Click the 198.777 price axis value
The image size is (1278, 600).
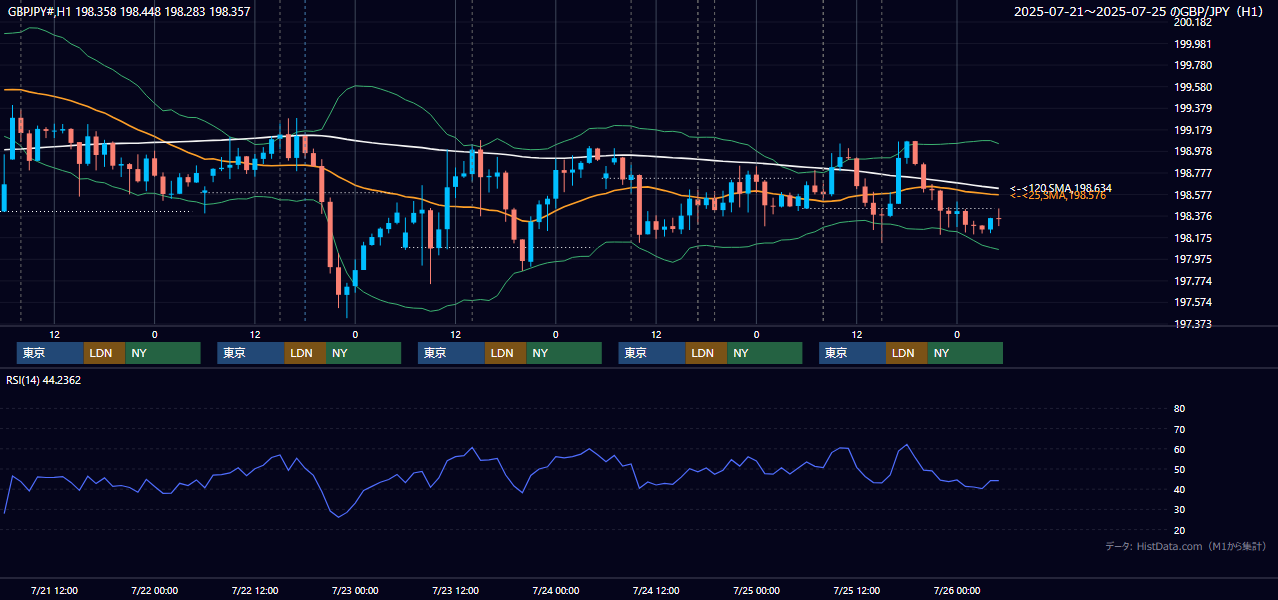coord(1192,173)
